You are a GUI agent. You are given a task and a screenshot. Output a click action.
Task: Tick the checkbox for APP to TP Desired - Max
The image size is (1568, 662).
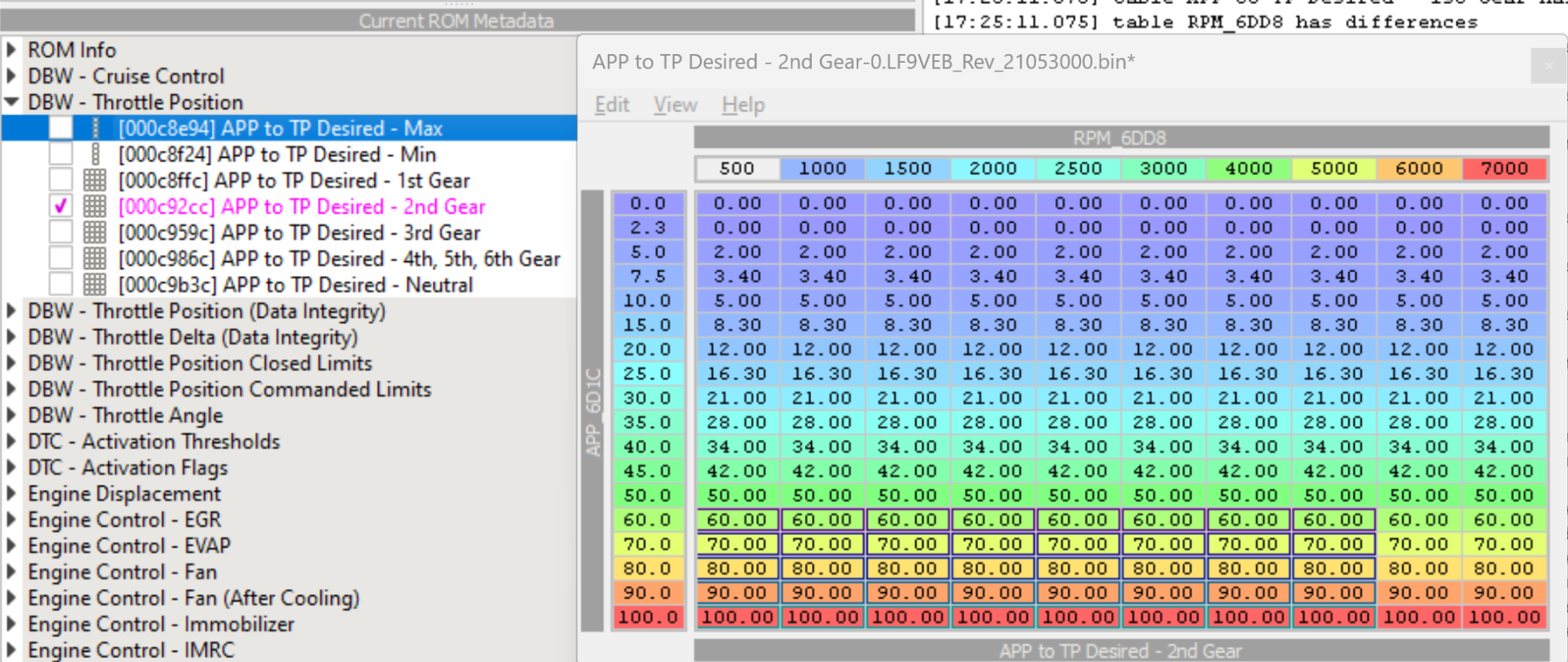coord(60,128)
